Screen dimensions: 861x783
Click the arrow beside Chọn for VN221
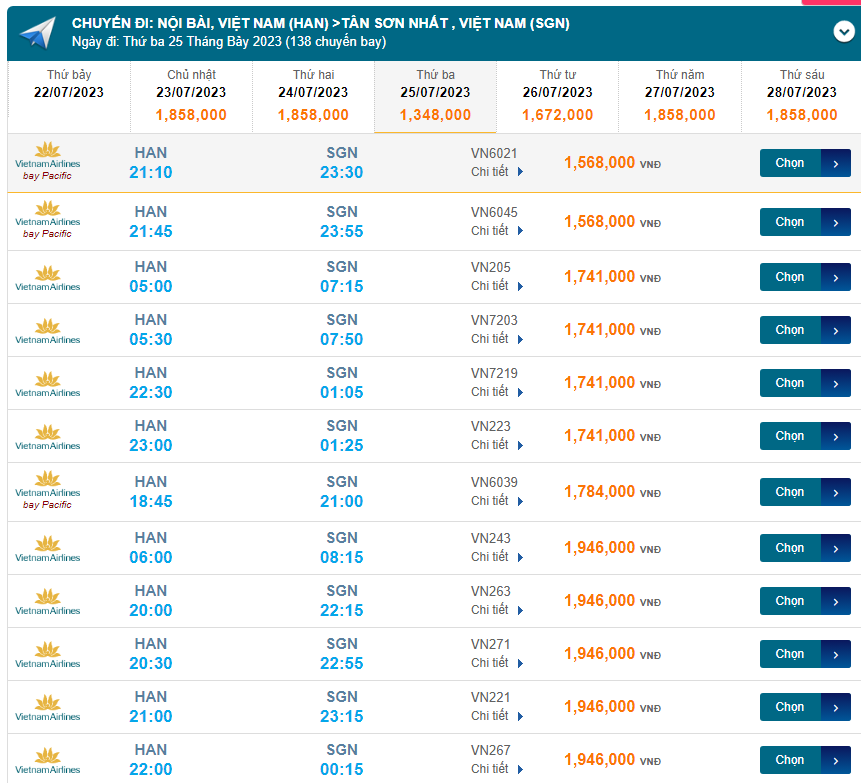[836, 707]
